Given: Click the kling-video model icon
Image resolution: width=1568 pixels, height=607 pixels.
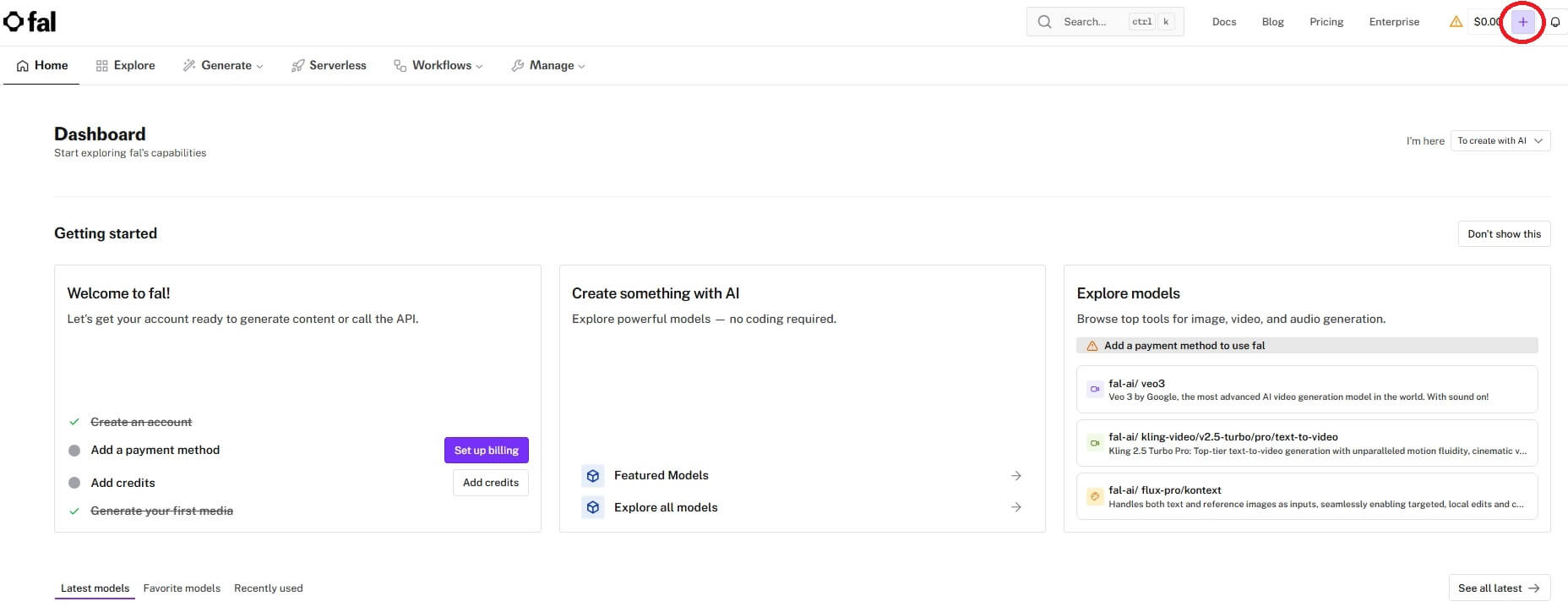Looking at the screenshot, I should click(x=1095, y=443).
